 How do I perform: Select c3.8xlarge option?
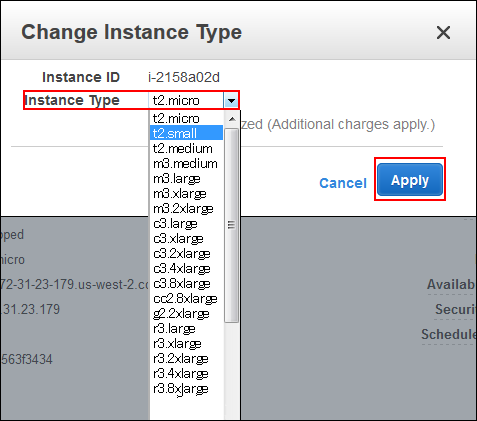click(186, 283)
